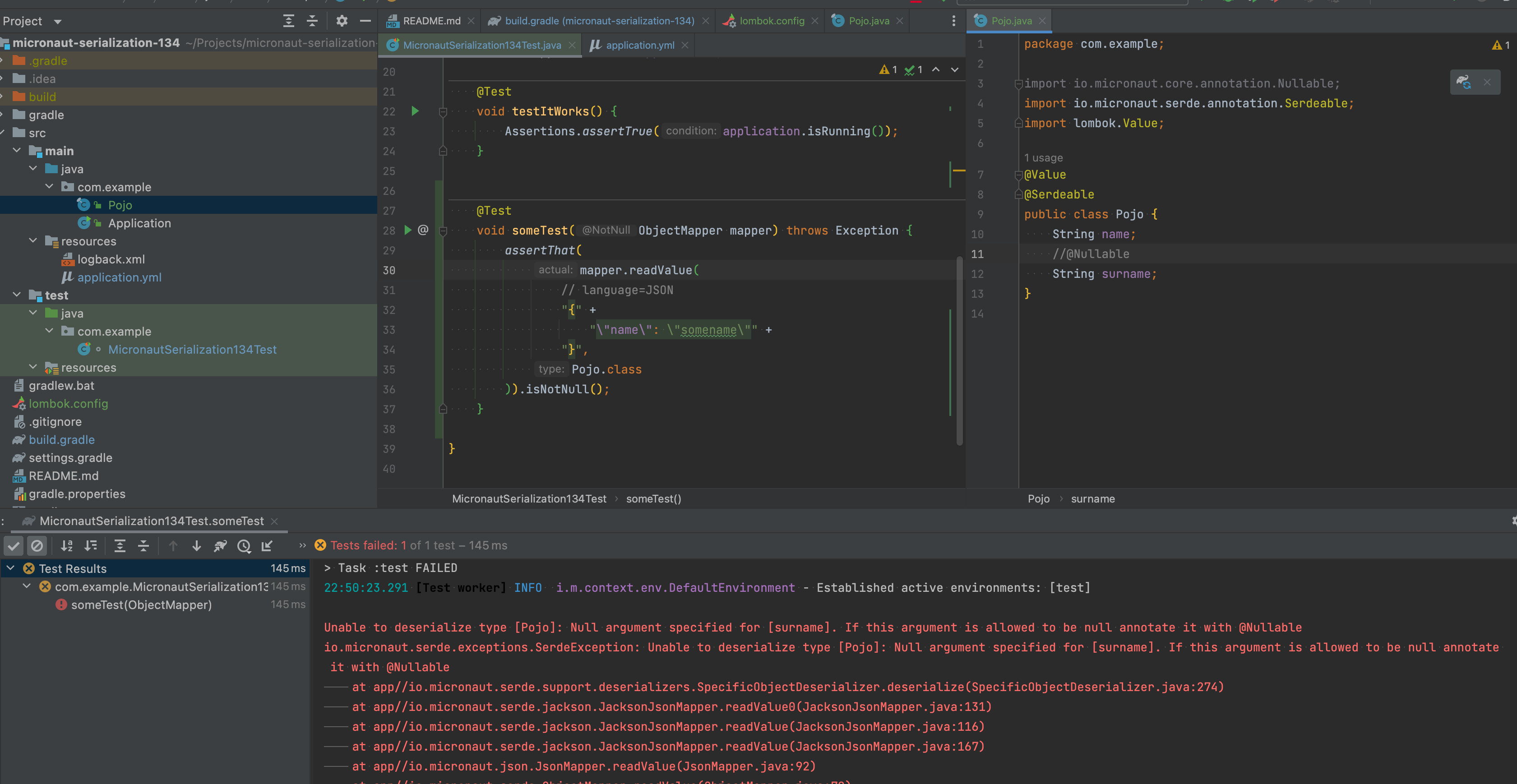Toggle Show Passed tests checkmark
The image size is (1517, 784).
click(x=13, y=546)
